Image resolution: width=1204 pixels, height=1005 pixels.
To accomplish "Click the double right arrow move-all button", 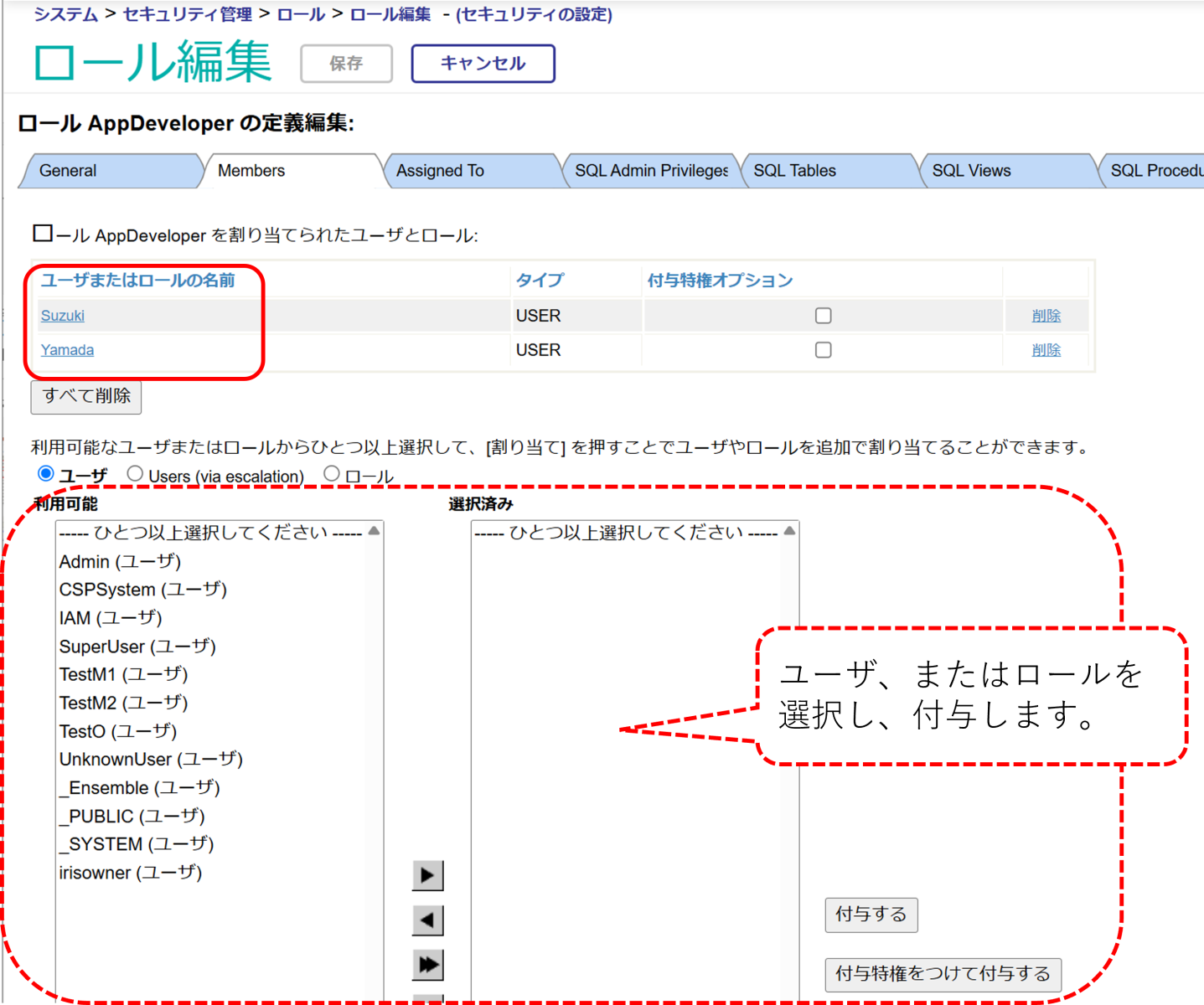I will tap(427, 965).
